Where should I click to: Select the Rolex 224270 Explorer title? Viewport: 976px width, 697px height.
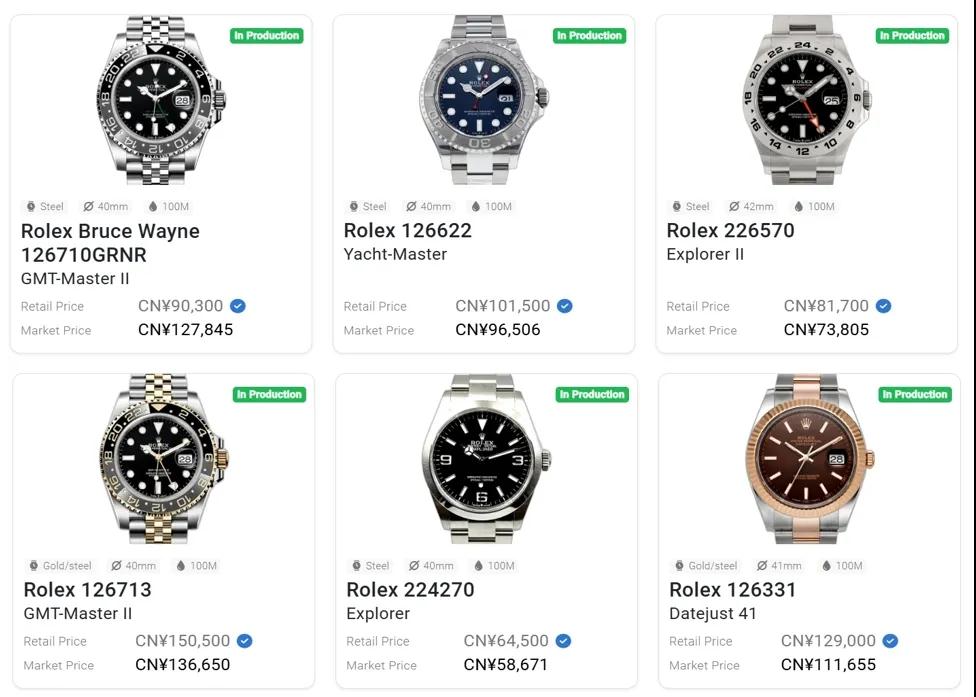410,590
